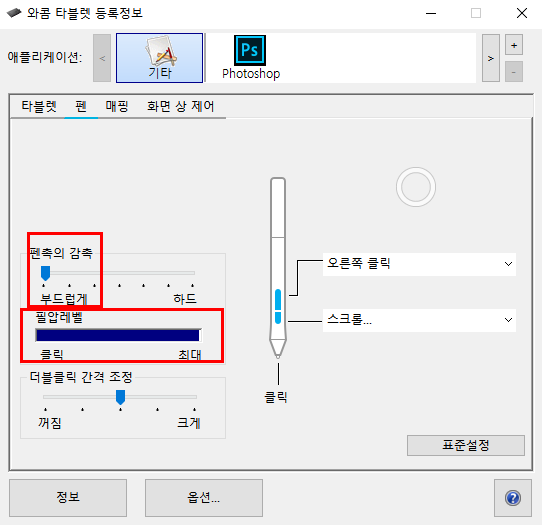The image size is (542, 525).
Task: Click the upper side switch on the pen
Action: tap(278, 299)
